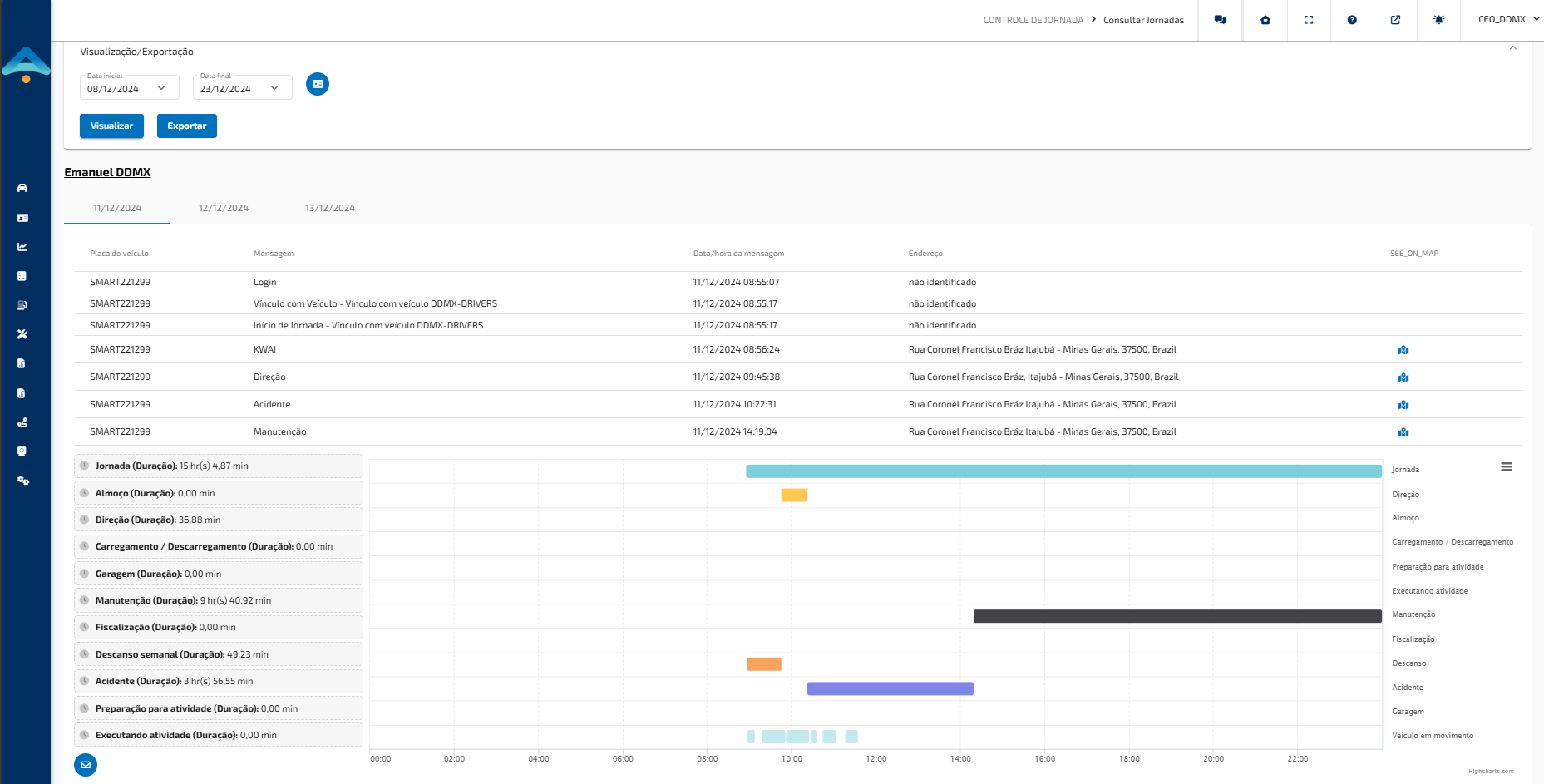Open report icon directly above the route icon
1544x784 pixels.
[22, 393]
